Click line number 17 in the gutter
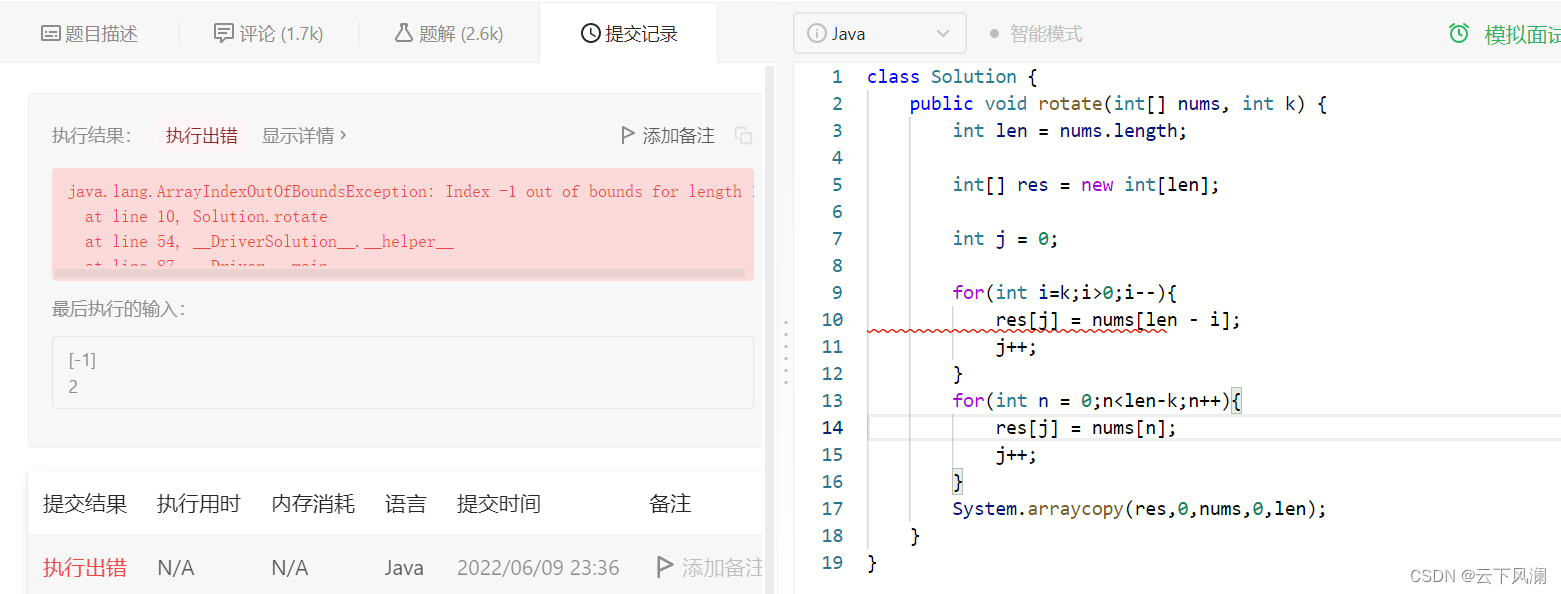 tap(832, 508)
